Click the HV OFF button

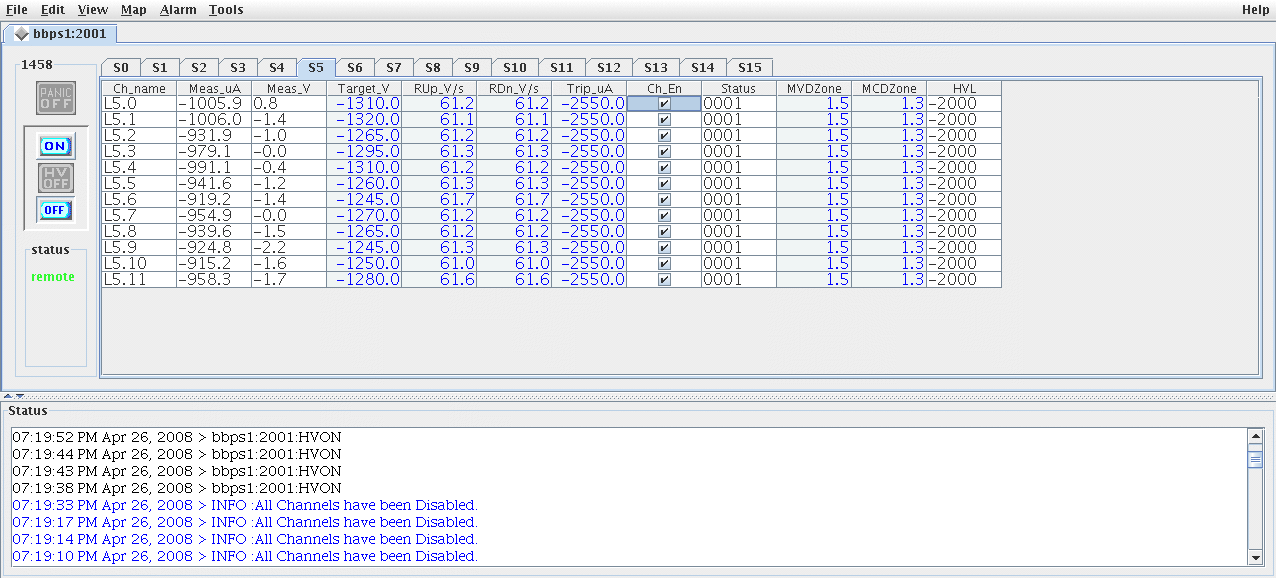coord(56,178)
